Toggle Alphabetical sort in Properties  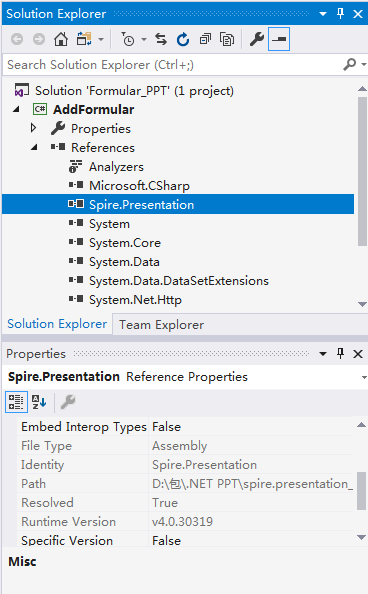[x=39, y=402]
